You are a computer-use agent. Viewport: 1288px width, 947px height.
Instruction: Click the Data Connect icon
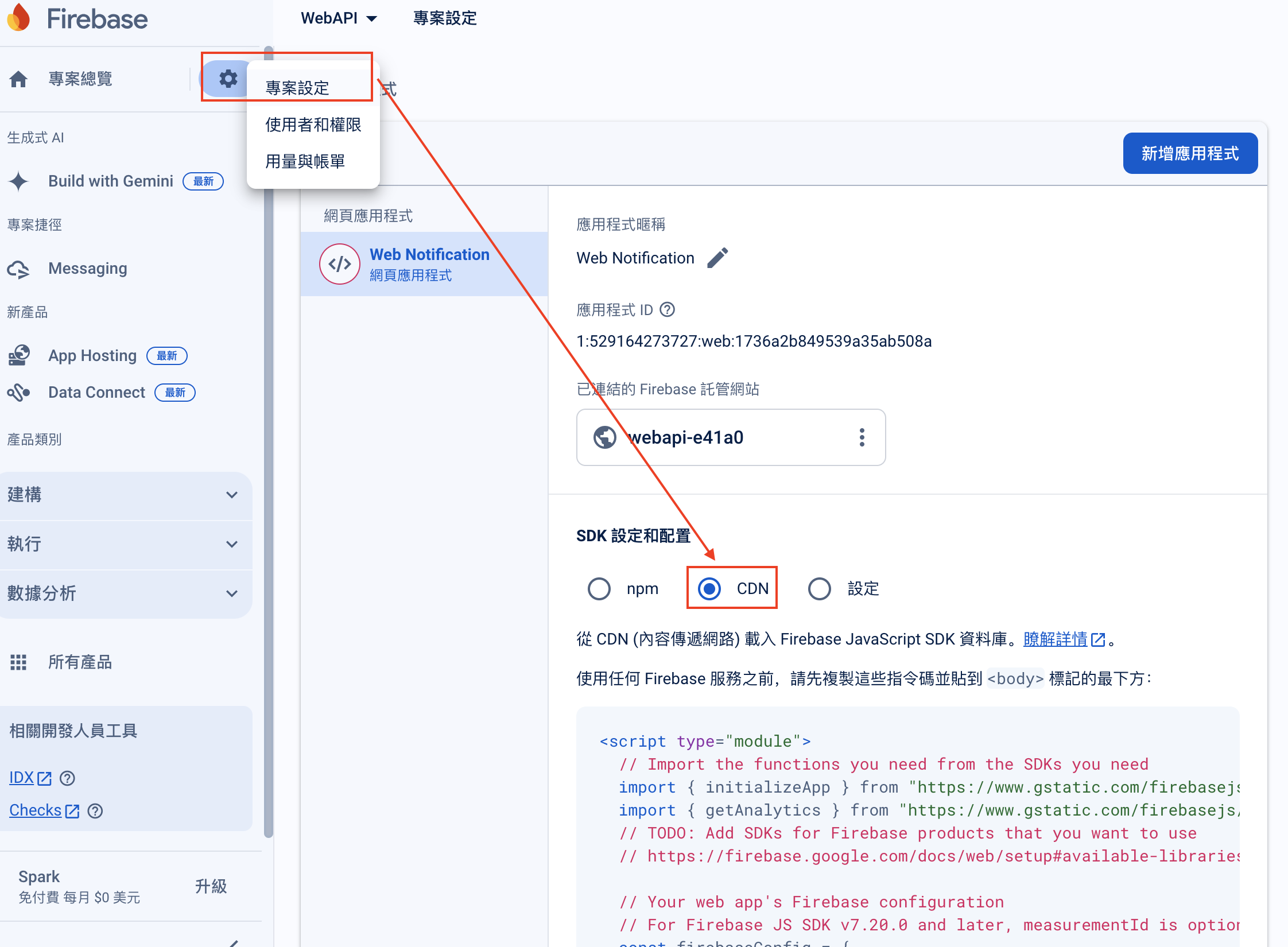point(18,393)
